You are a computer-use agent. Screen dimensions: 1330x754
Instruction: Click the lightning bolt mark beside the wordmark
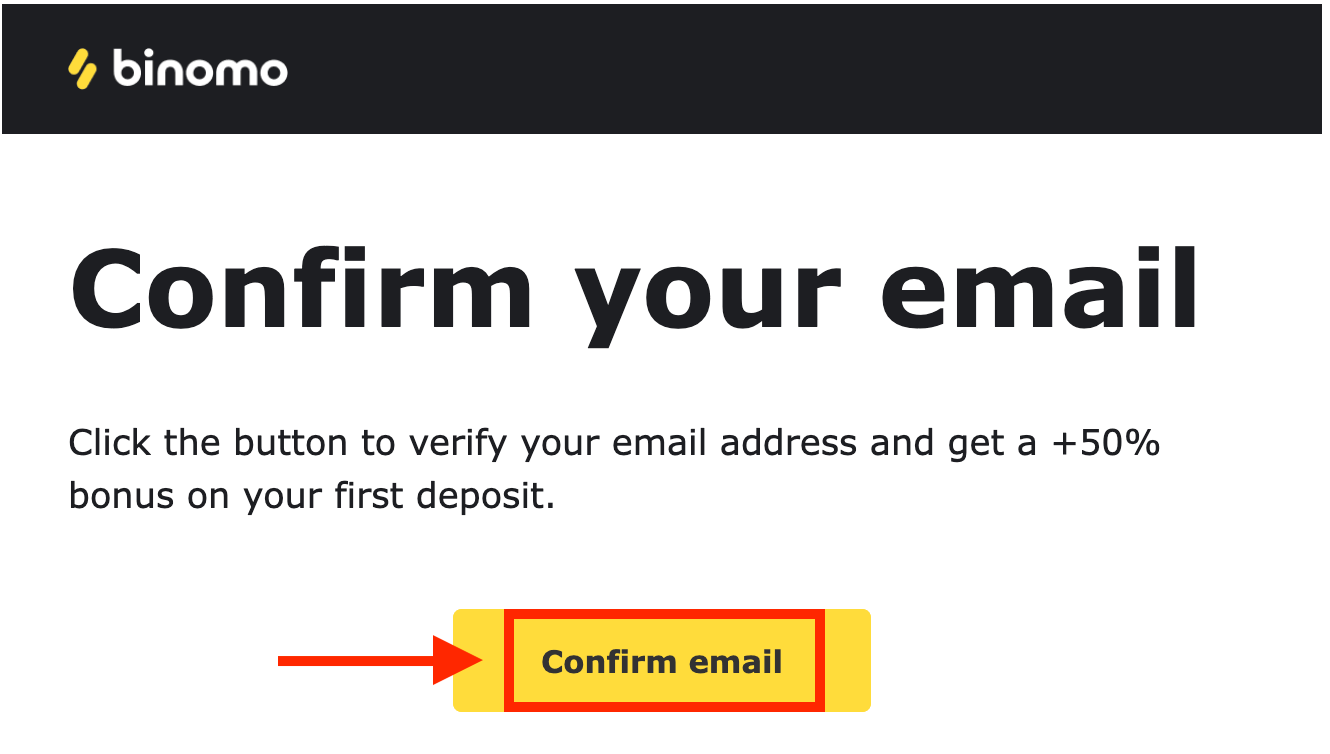81,69
